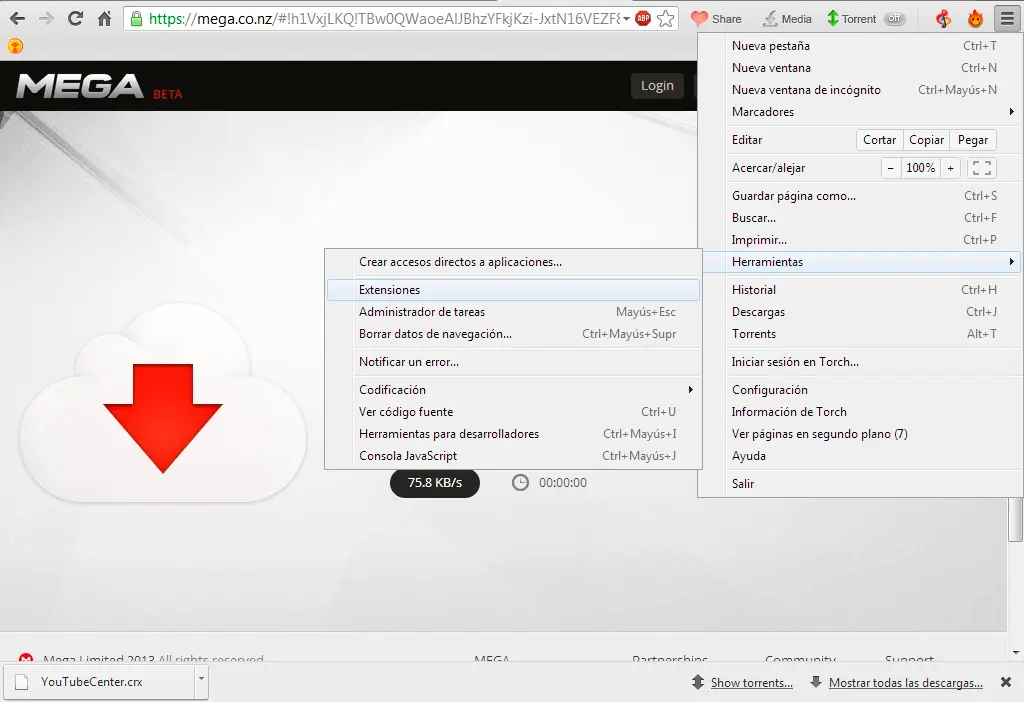Expand the Herramientas submenu arrow

click(x=1011, y=262)
